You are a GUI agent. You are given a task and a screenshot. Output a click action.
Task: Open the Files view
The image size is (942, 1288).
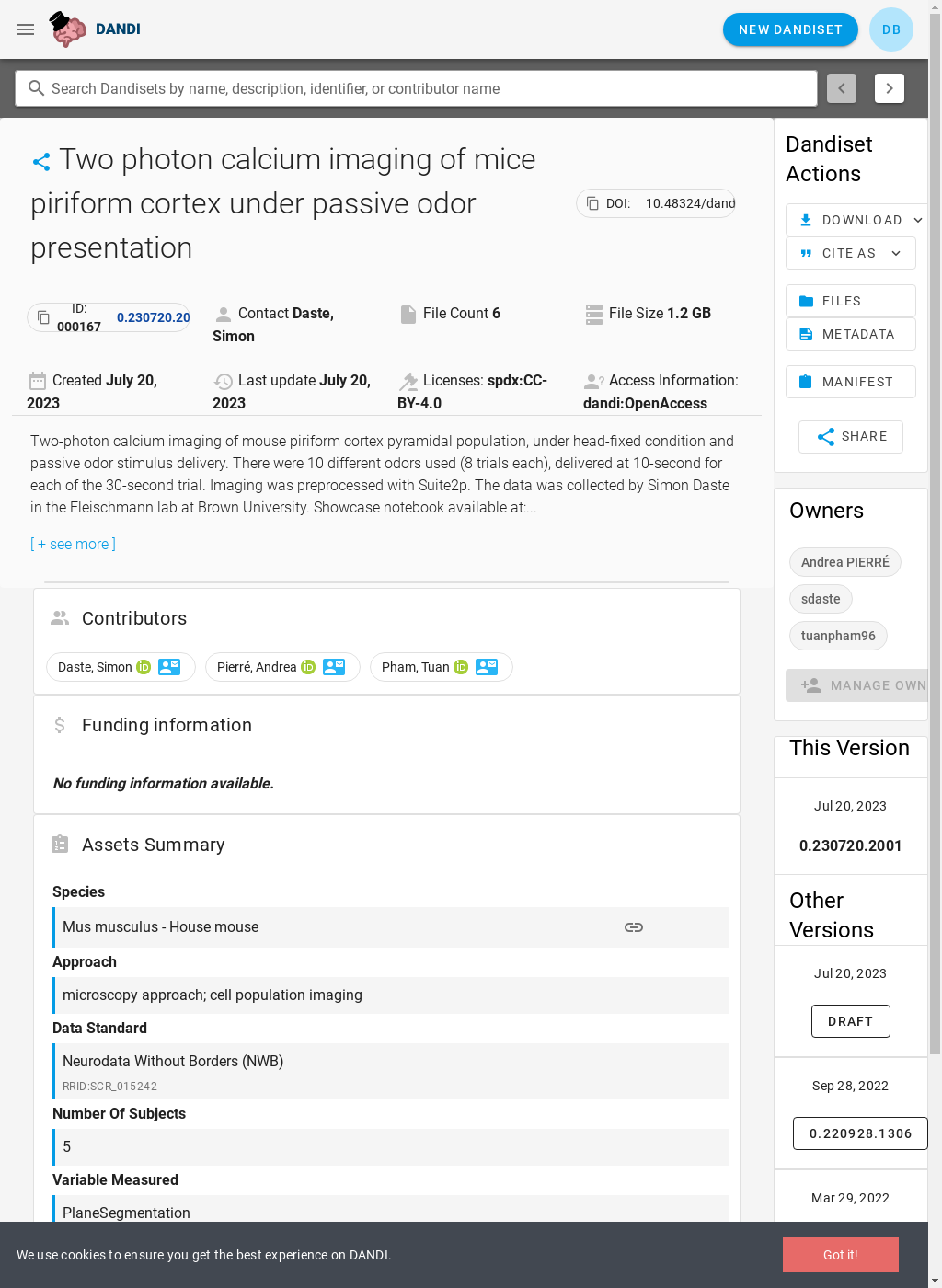tap(850, 301)
